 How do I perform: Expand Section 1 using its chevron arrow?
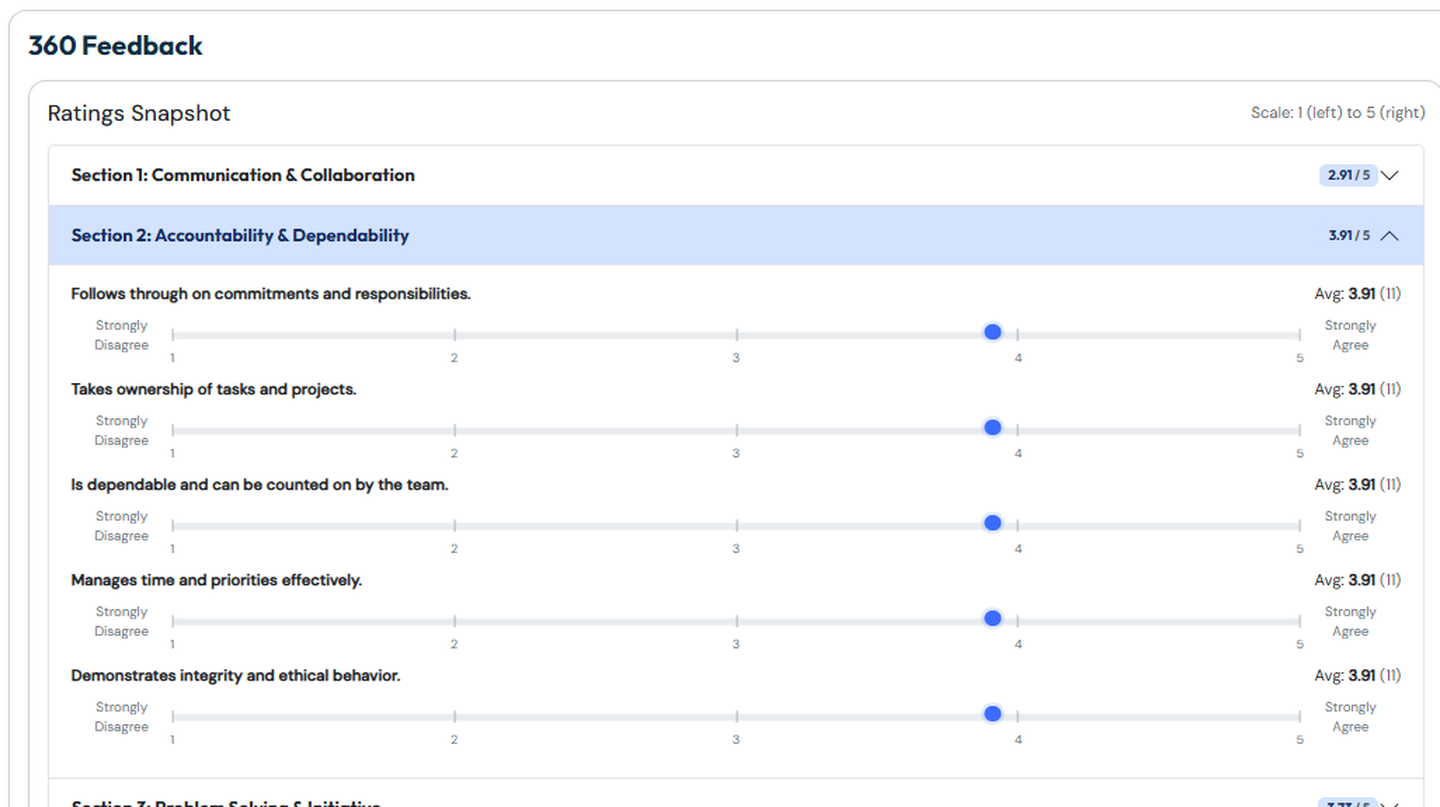pos(1389,176)
